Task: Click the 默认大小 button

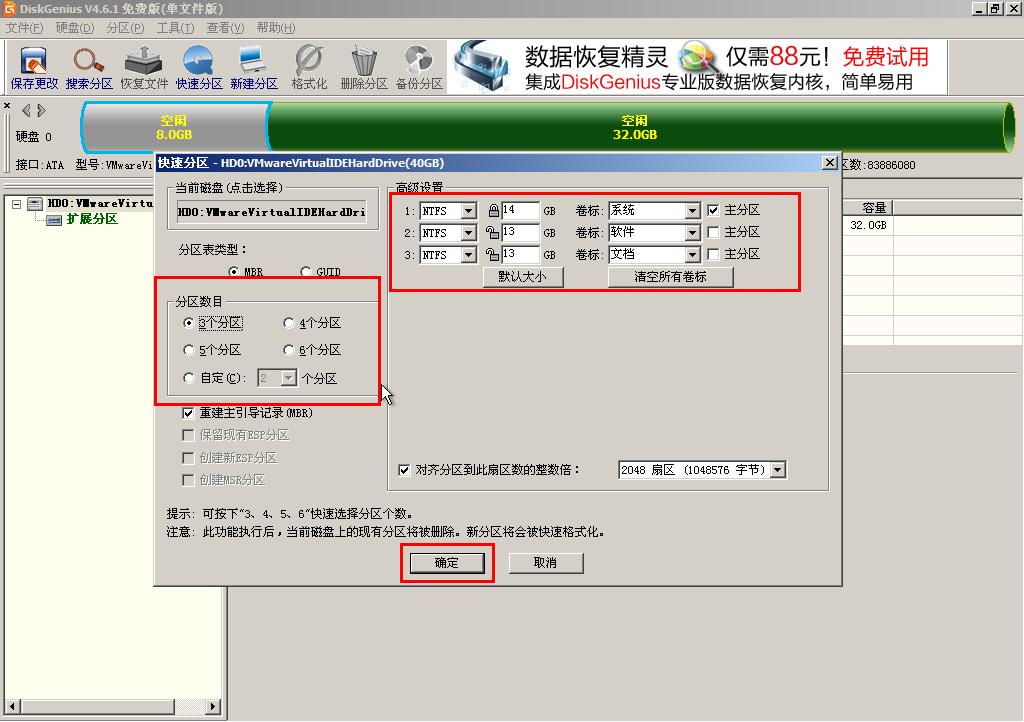Action: pyautogui.click(x=522, y=277)
